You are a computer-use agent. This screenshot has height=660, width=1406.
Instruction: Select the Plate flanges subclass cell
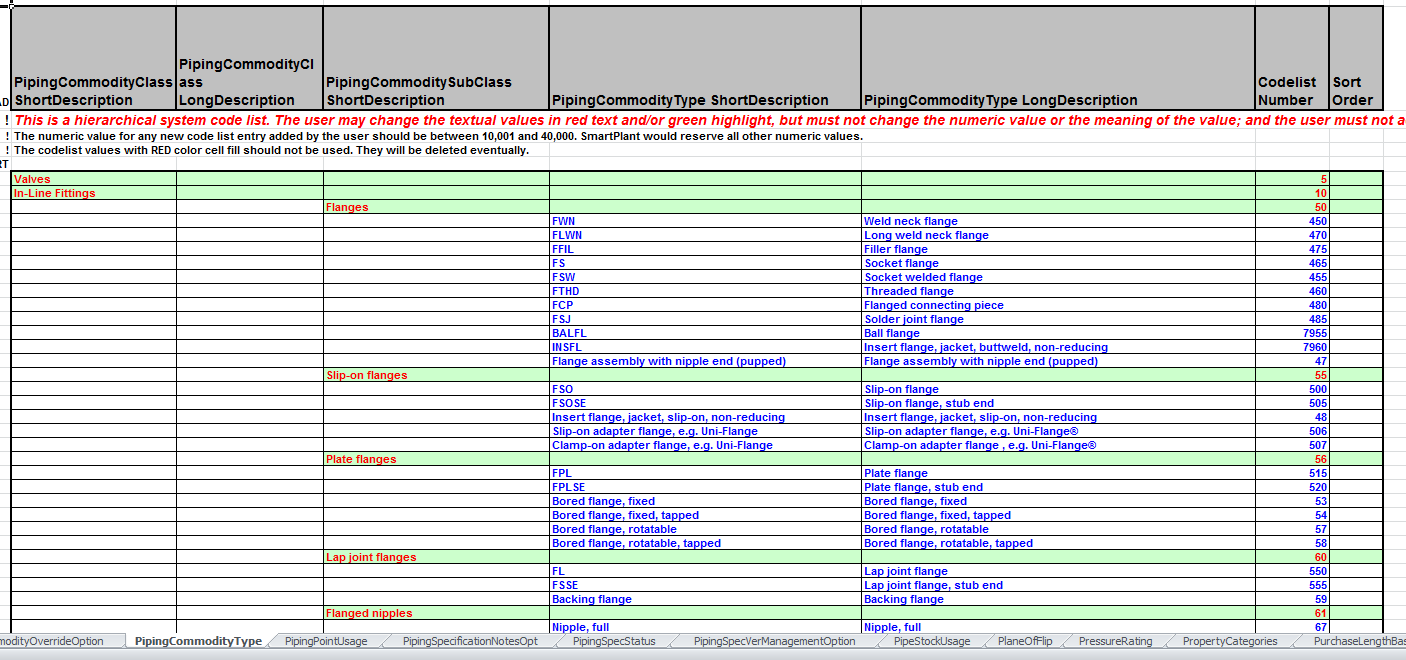436,459
